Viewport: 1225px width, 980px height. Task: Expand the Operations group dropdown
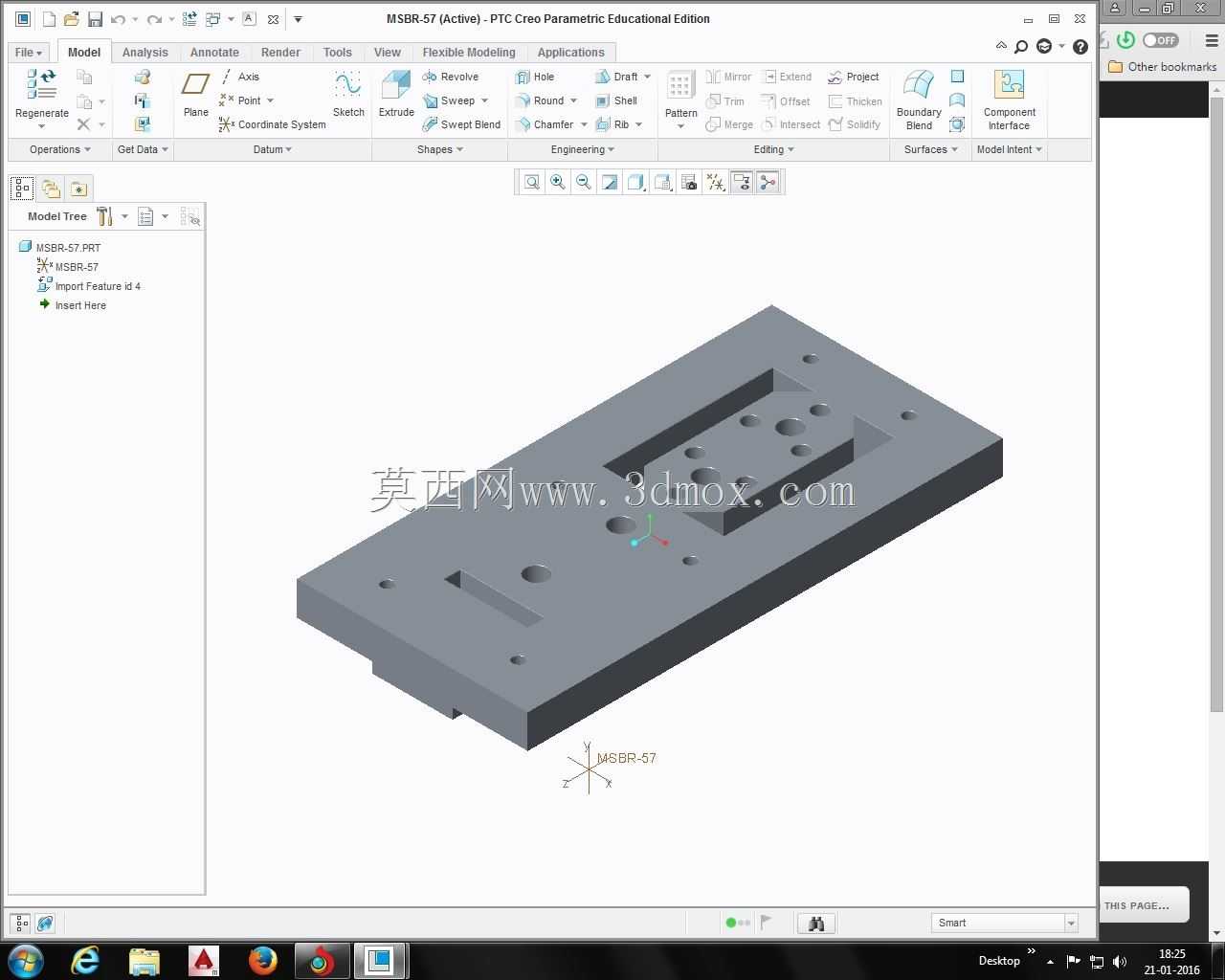(59, 149)
